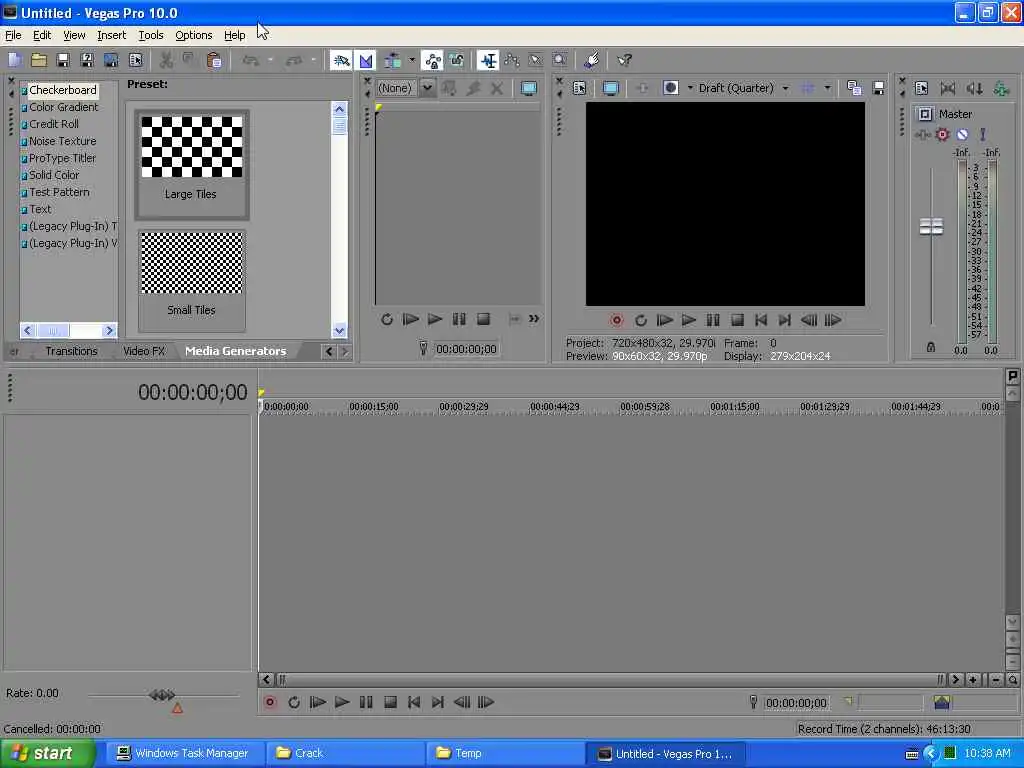Save snapshot to file in Video Preview
This screenshot has height=768, width=1024.
878,88
